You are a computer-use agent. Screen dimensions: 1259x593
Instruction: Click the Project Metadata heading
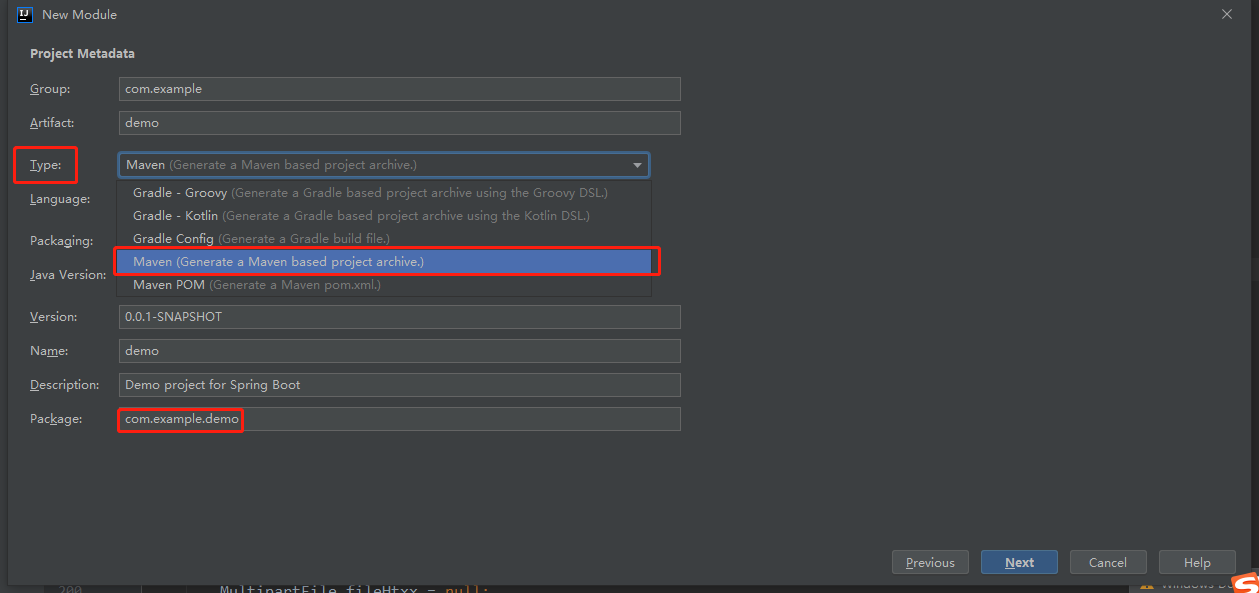coord(82,54)
